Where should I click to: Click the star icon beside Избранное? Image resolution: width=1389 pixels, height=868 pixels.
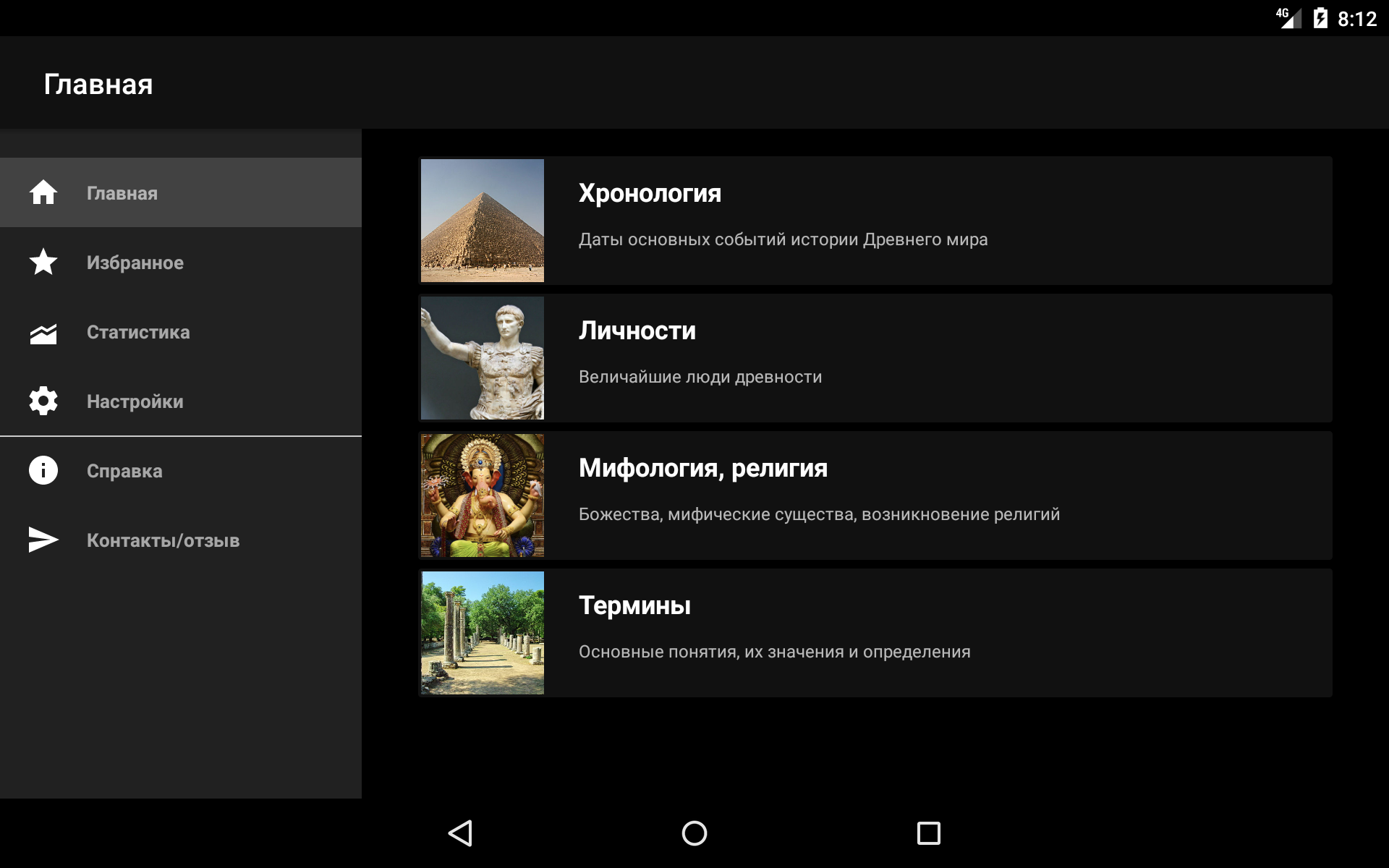click(x=43, y=262)
